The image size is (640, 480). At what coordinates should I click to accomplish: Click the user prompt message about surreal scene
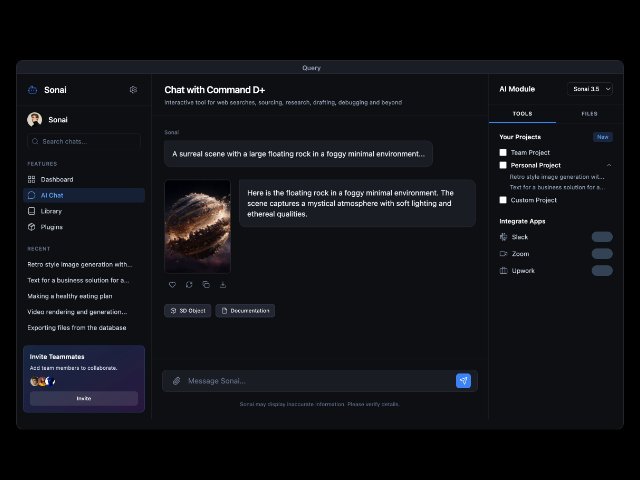click(298, 154)
